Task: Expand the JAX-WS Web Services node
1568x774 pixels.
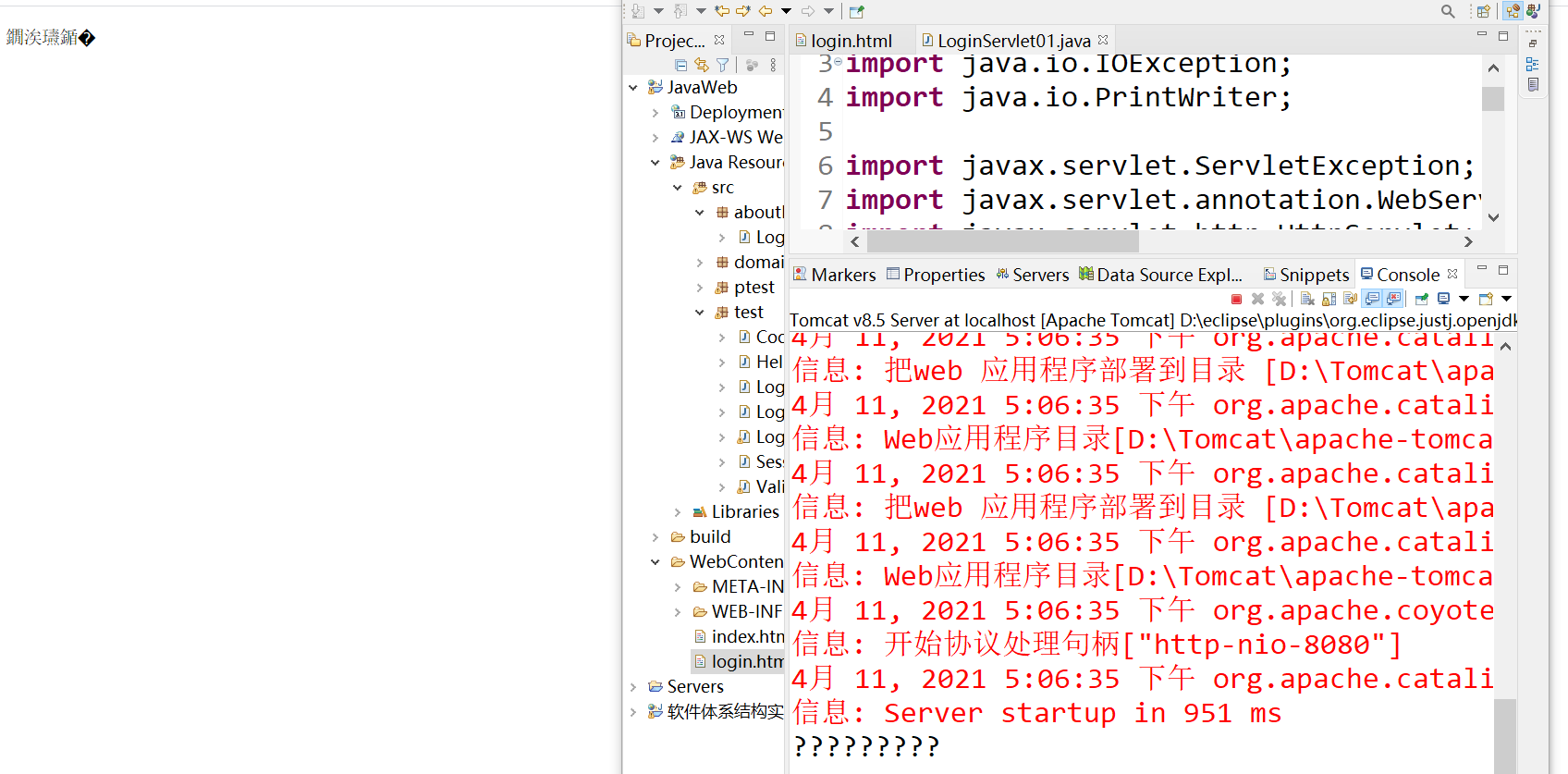Action: point(655,138)
